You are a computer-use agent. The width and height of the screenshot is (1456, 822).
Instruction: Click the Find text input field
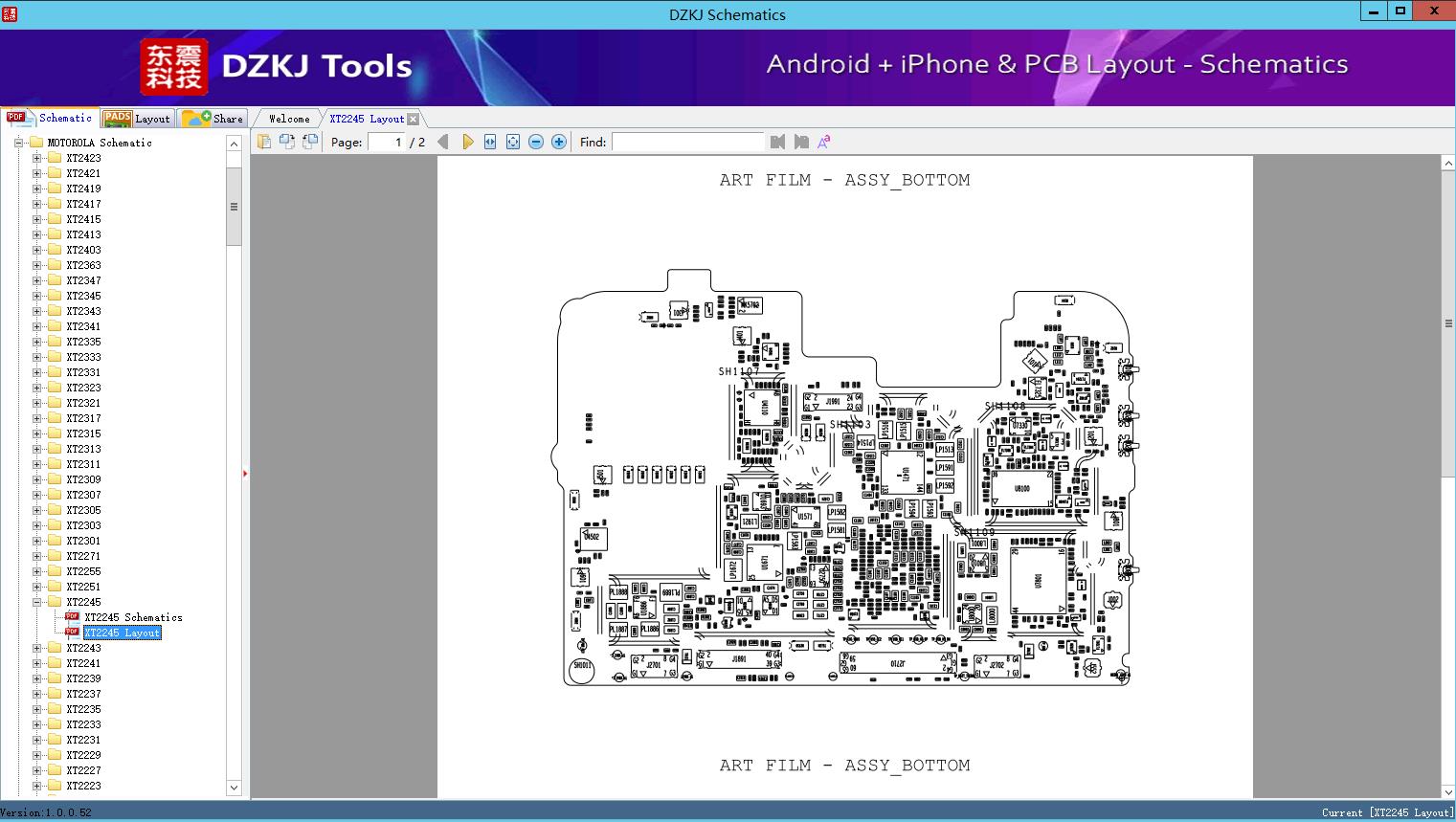tap(687, 142)
